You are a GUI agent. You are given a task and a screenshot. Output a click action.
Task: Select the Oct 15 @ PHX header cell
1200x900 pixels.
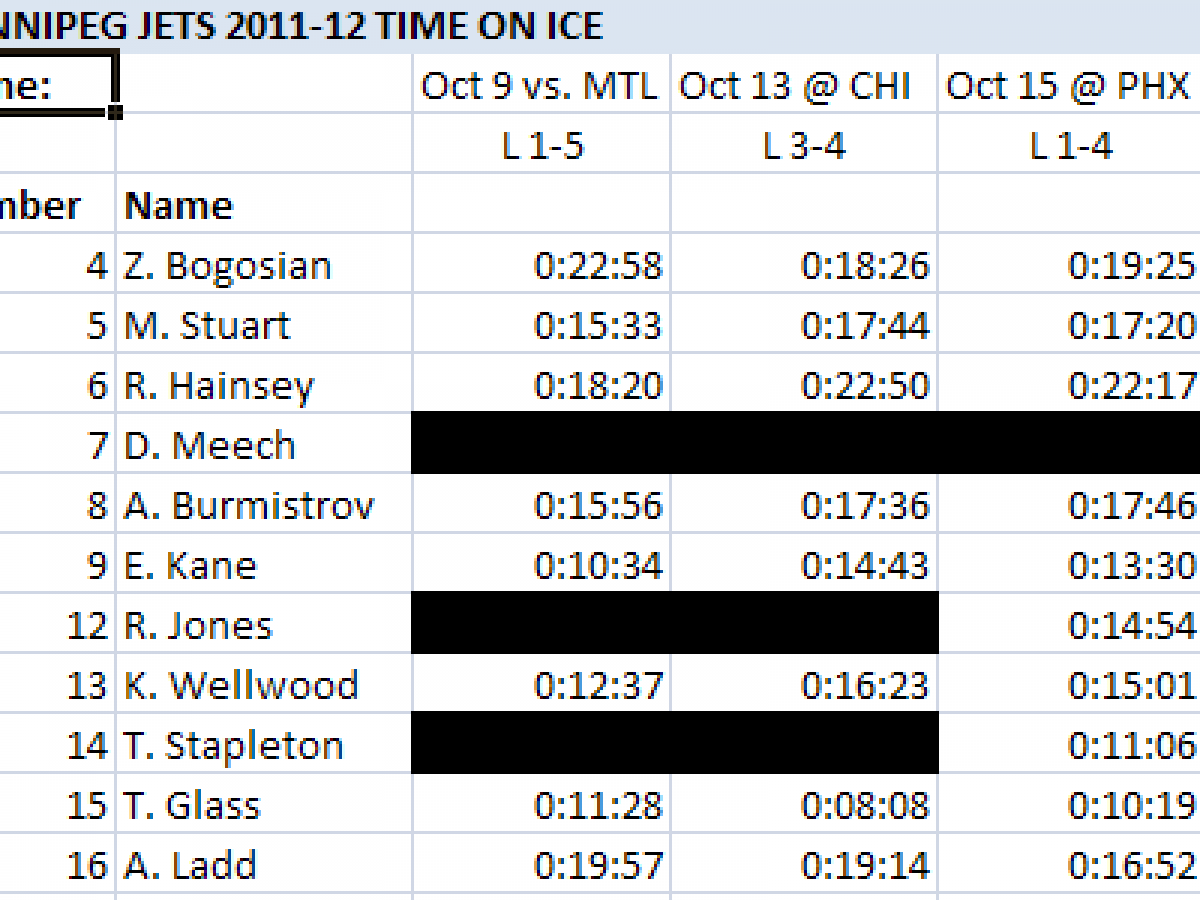(x=1068, y=86)
